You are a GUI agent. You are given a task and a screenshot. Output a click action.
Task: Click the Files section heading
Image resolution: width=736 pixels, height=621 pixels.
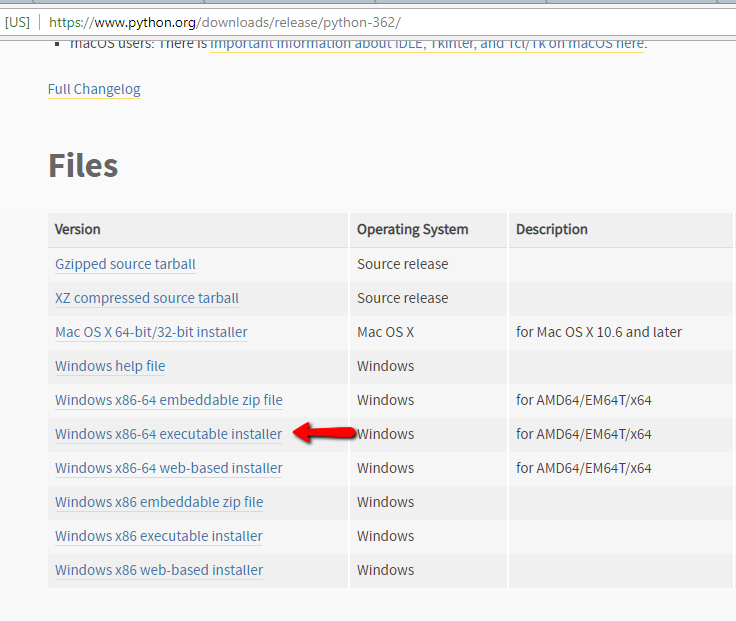point(83,165)
